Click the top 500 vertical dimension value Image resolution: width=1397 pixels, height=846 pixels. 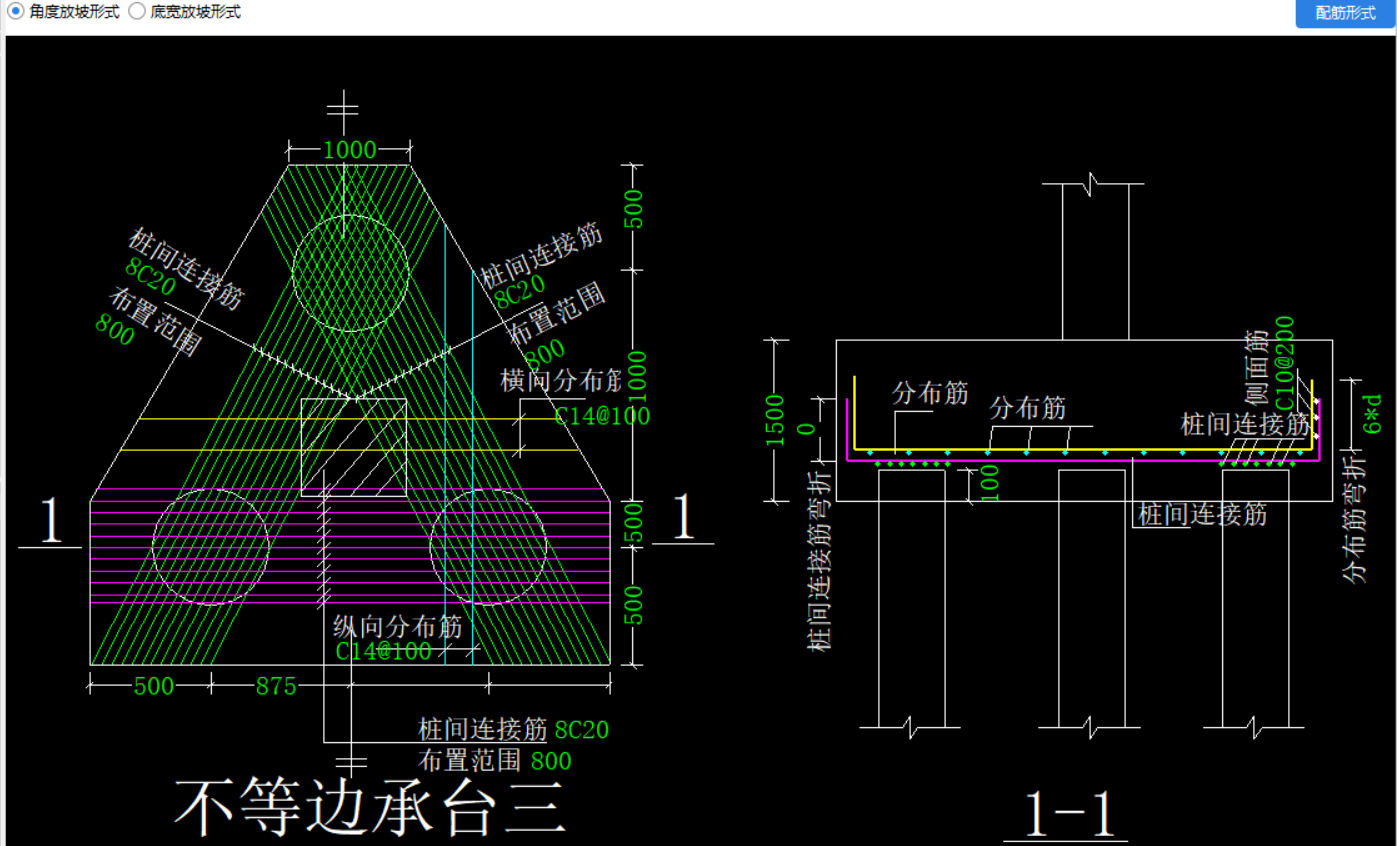[633, 208]
